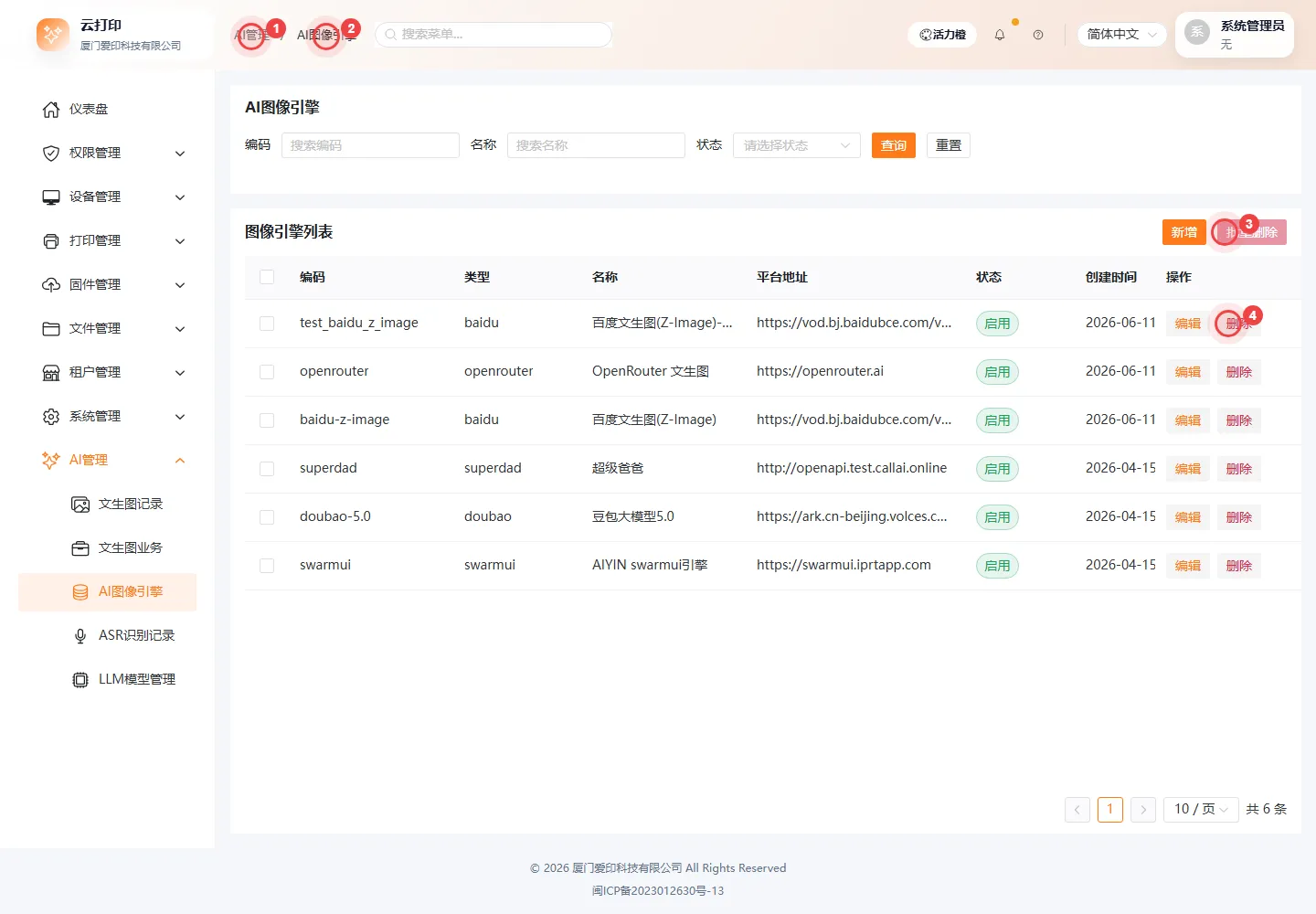Focus the 名称 search input
The image size is (1316, 914).
[596, 145]
